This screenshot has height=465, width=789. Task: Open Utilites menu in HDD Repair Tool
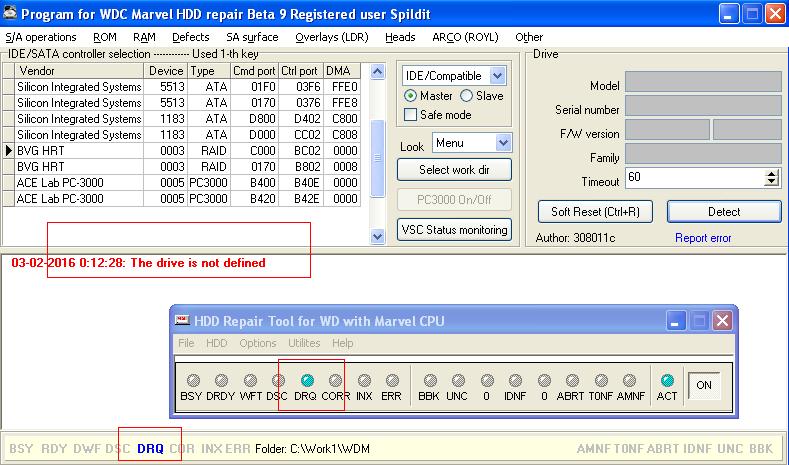(x=304, y=343)
